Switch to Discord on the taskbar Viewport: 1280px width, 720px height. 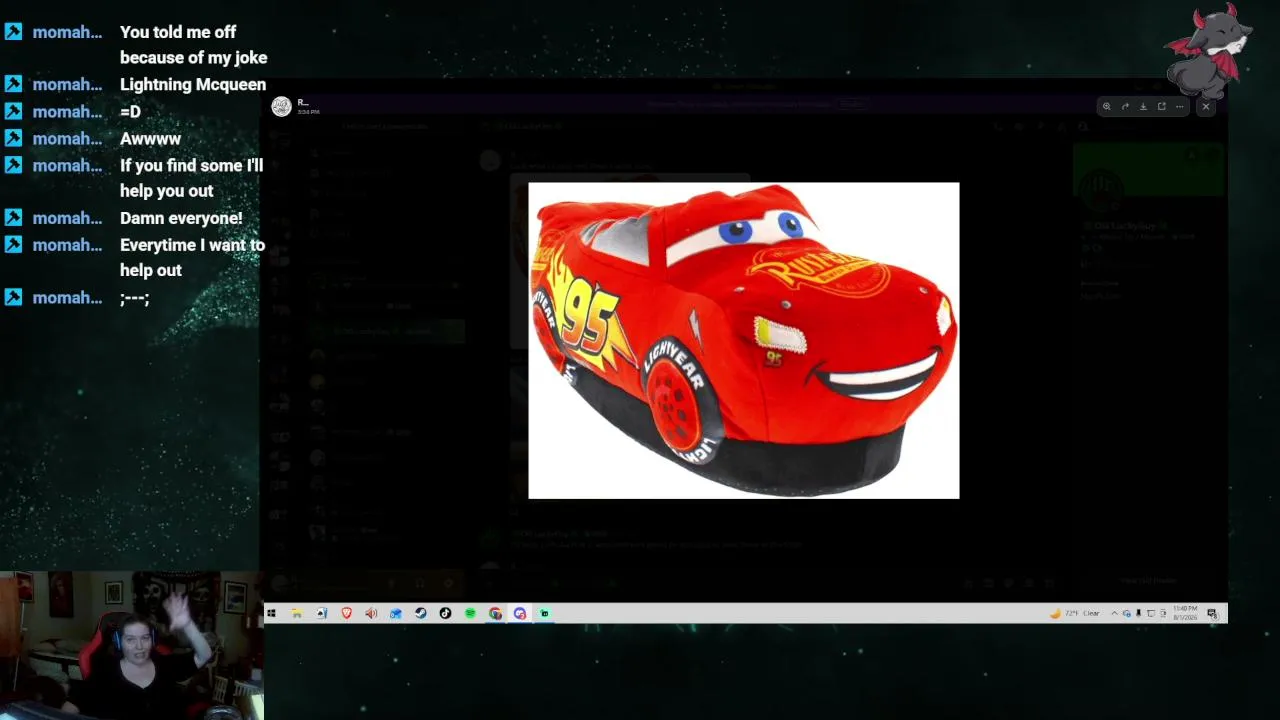point(520,613)
